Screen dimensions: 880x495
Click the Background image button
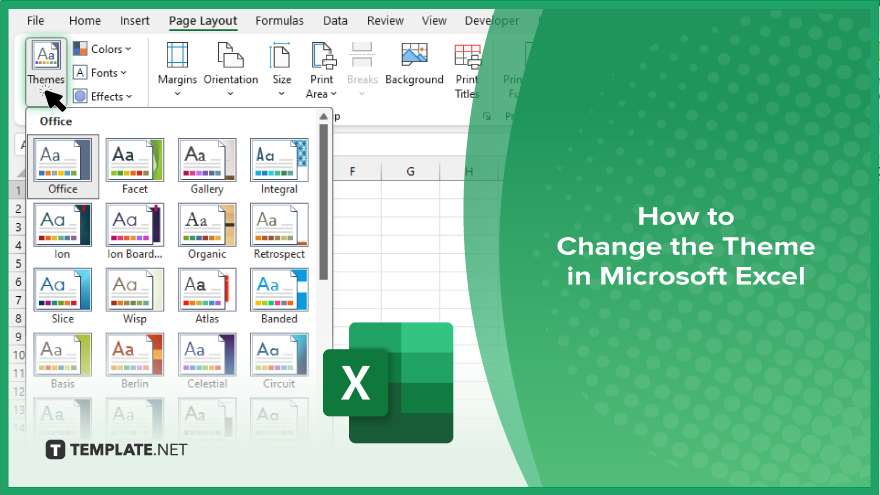pos(414,65)
